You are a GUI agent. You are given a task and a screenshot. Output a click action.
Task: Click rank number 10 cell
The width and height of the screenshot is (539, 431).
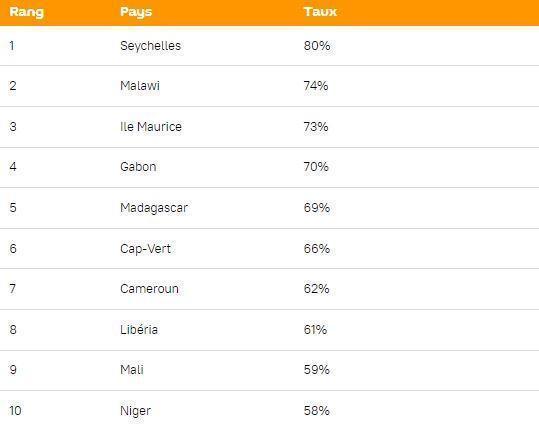click(x=15, y=410)
